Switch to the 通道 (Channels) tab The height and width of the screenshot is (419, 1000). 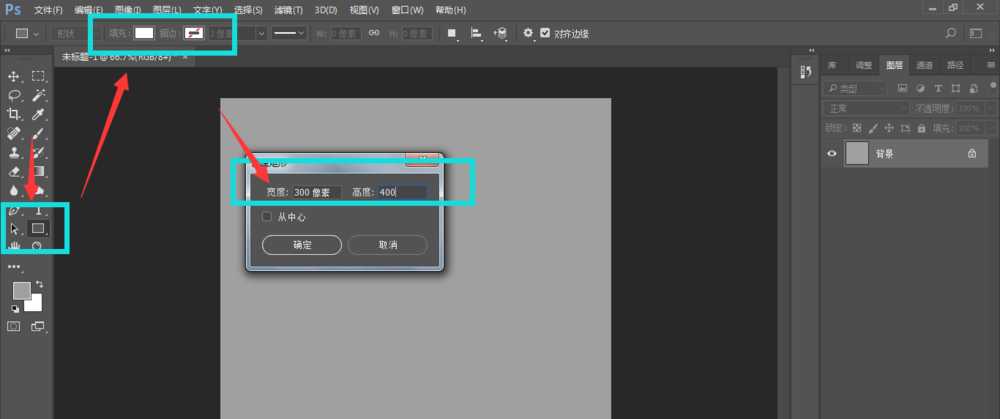[x=925, y=66]
